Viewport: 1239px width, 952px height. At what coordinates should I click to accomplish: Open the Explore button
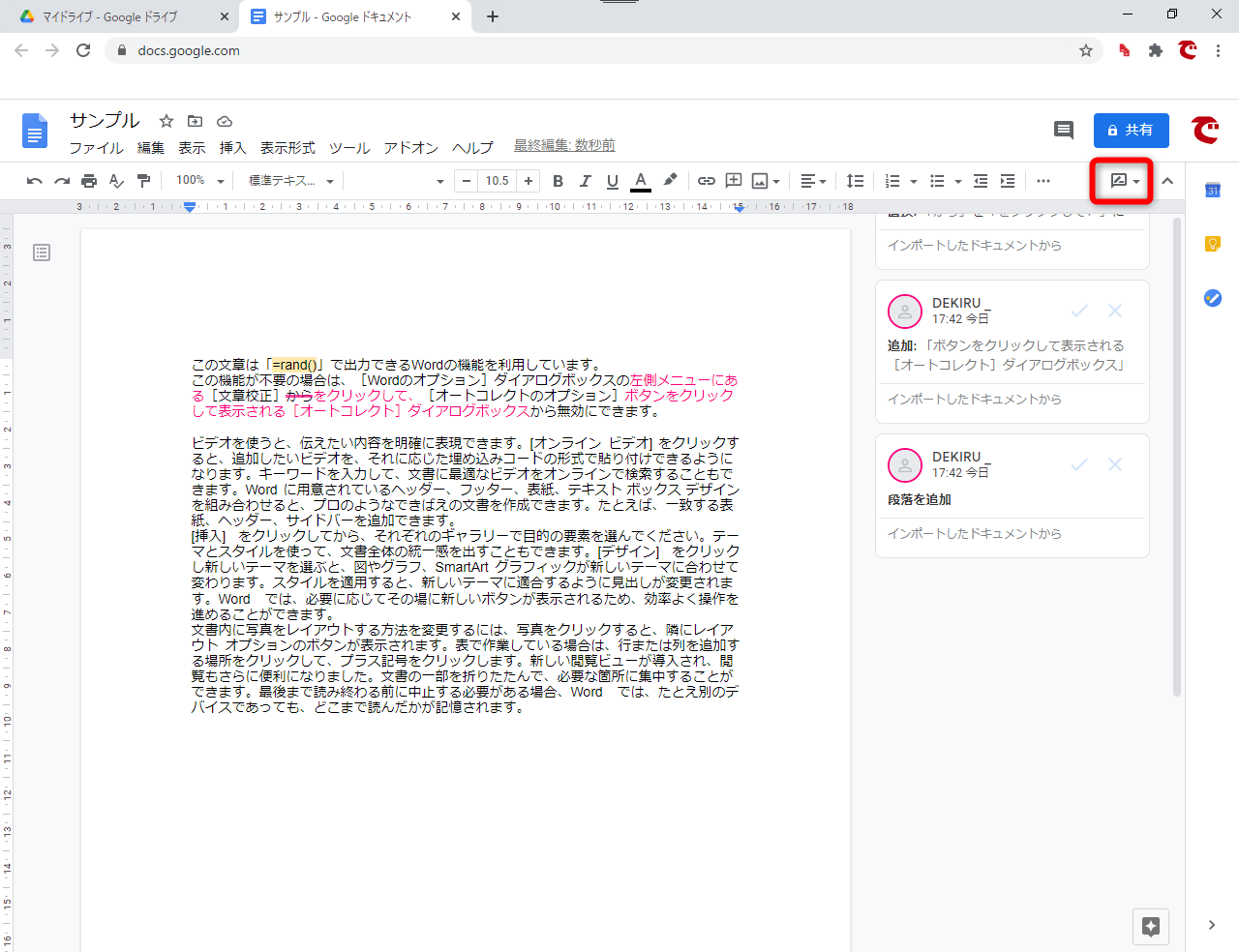tap(1151, 927)
